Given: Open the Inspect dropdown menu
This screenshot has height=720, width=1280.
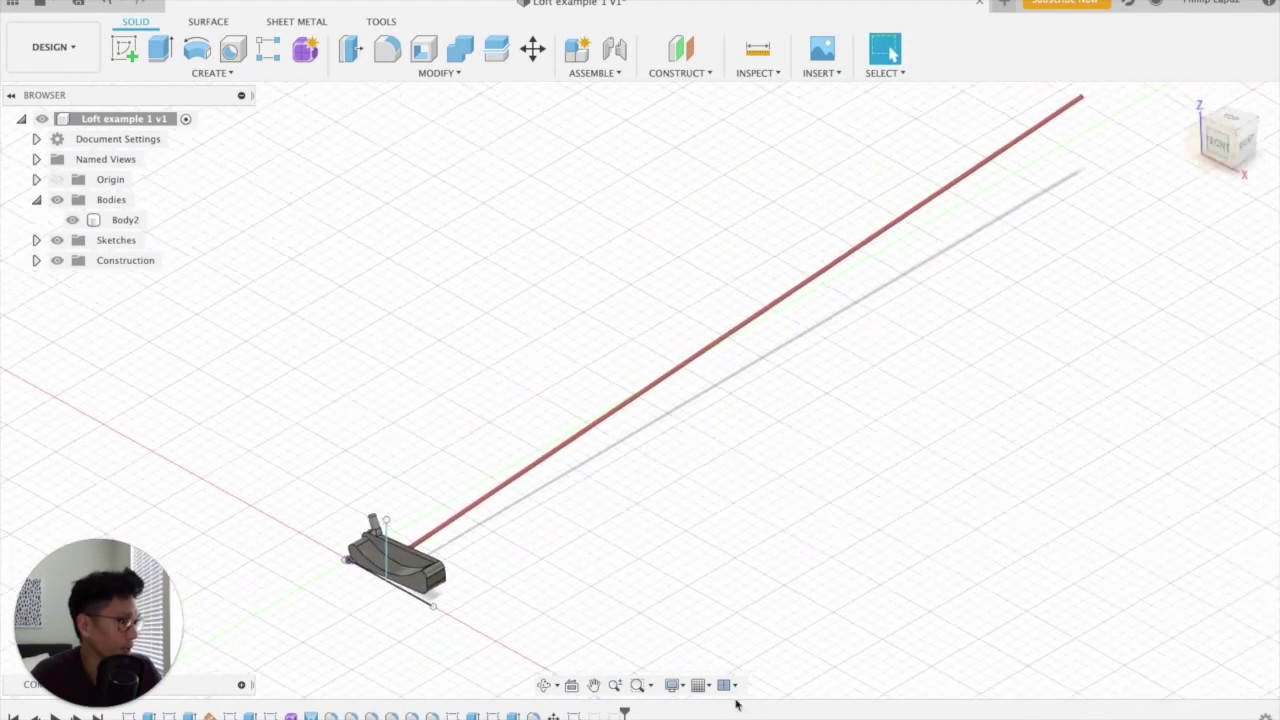Looking at the screenshot, I should (x=758, y=73).
